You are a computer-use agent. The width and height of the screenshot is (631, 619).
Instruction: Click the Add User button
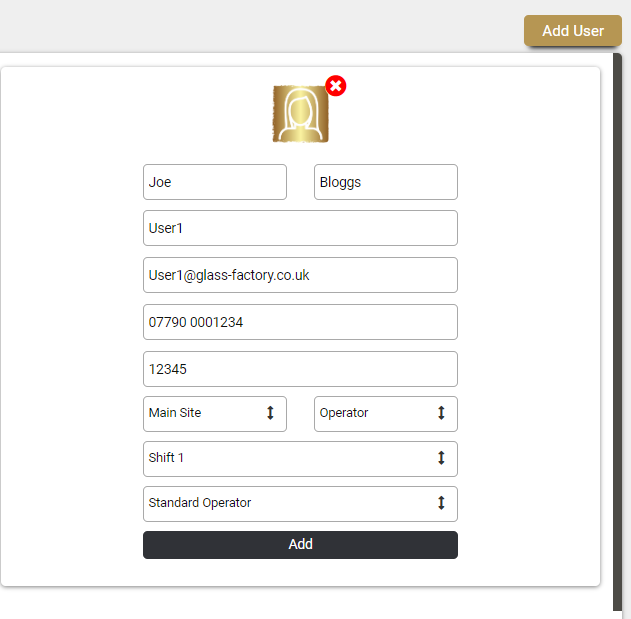click(573, 31)
